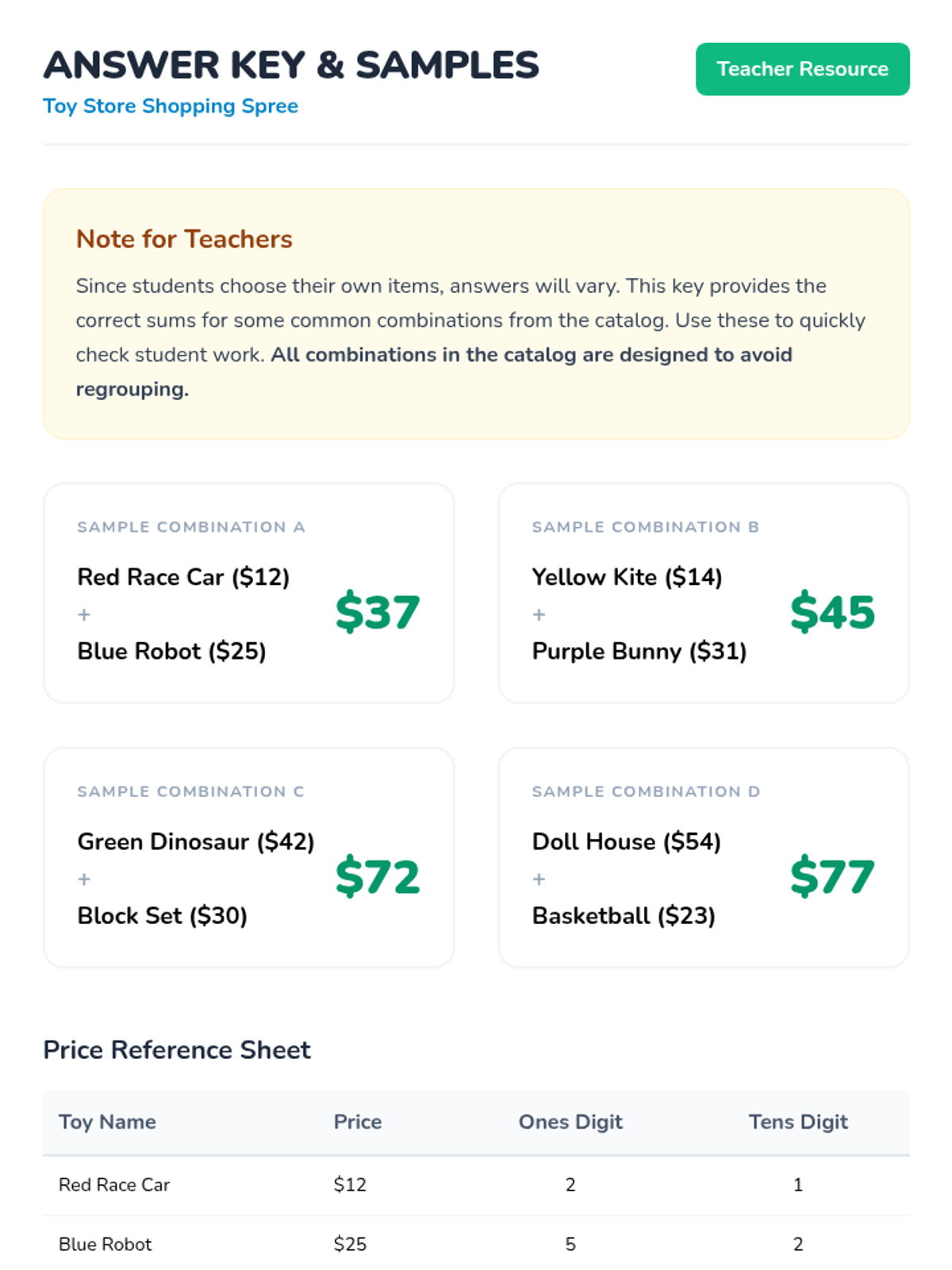Select the $72 total in card C

click(x=378, y=877)
